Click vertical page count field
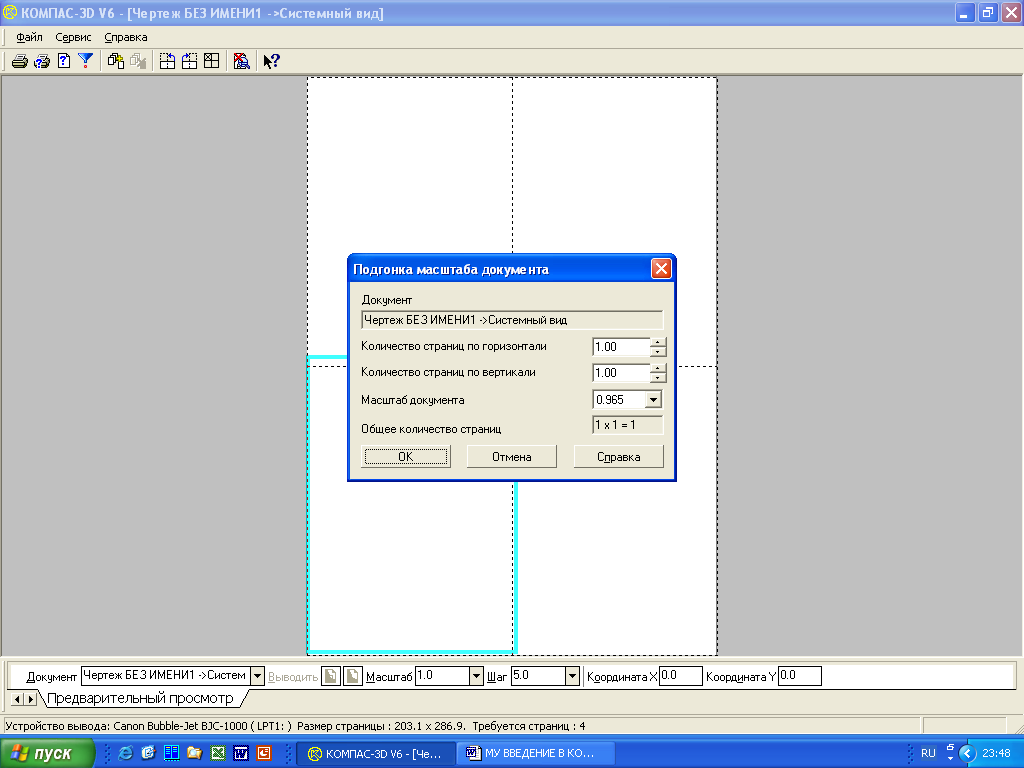Viewport: 1024px width, 768px height. 621,373
